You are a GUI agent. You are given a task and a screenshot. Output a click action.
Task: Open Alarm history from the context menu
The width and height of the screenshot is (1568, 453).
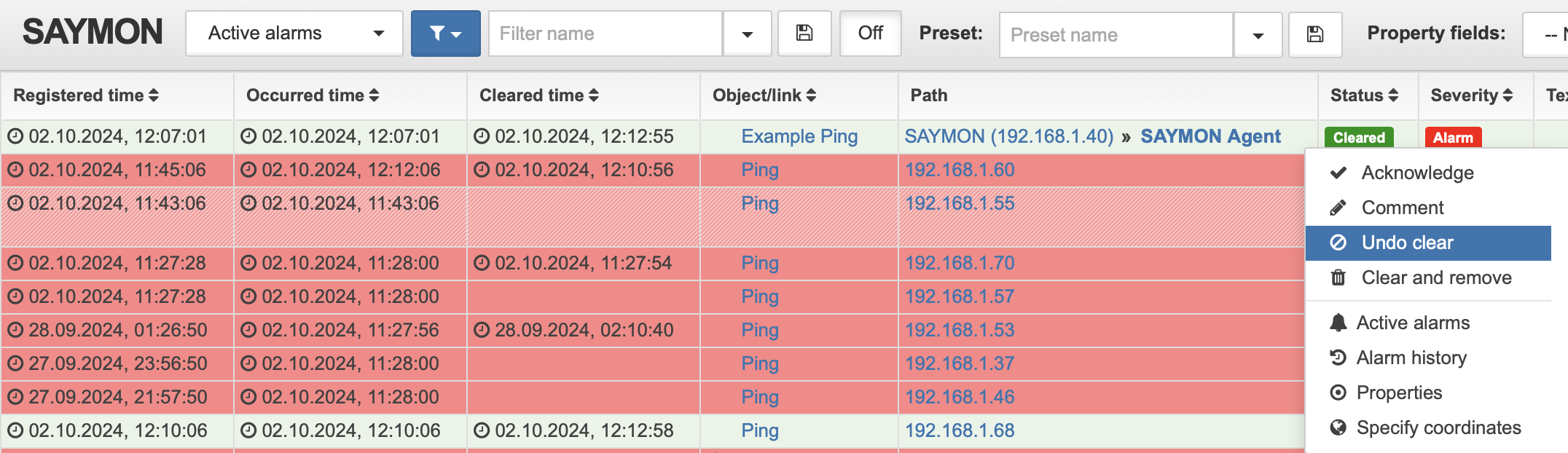click(x=1428, y=358)
